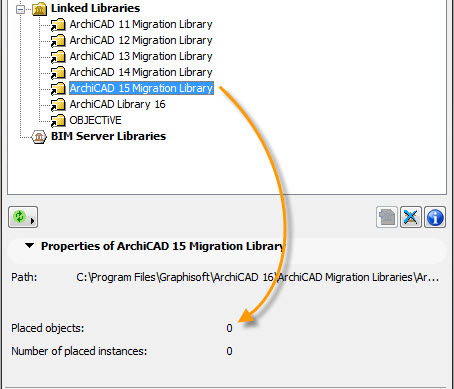This screenshot has width=454, height=389.
Task: Click folder icon of ArchiCAD 12 Migration Library
Action: click(x=58, y=40)
